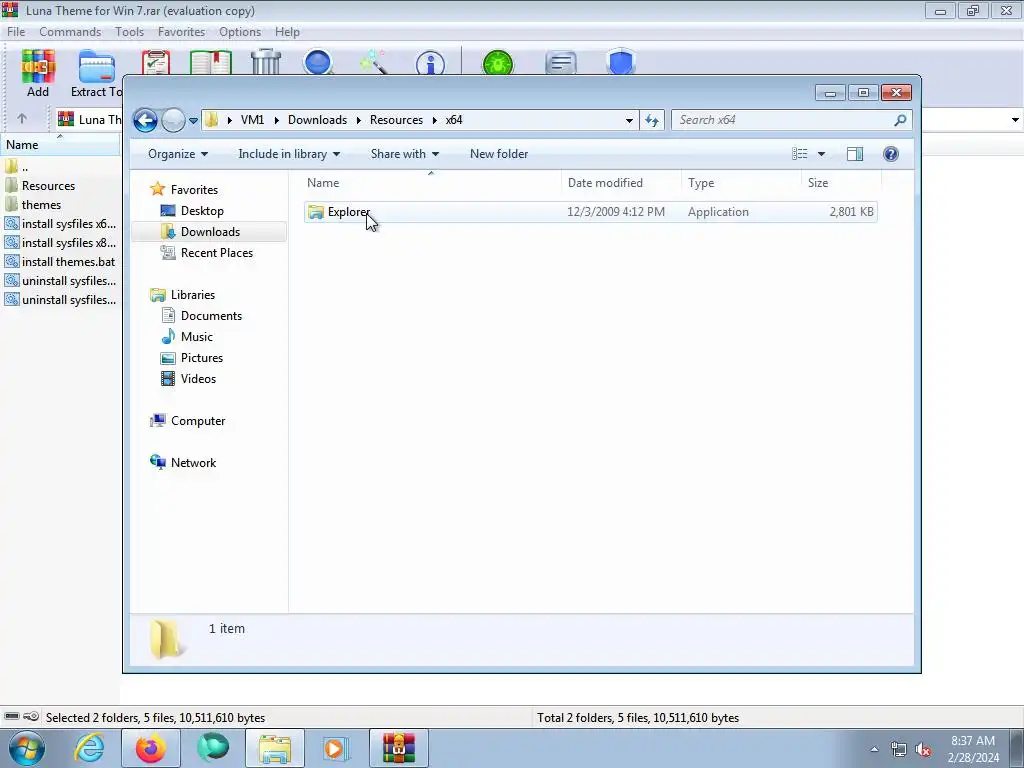Open WinRAR Tools menu
This screenshot has width=1024, height=768.
pos(129,32)
